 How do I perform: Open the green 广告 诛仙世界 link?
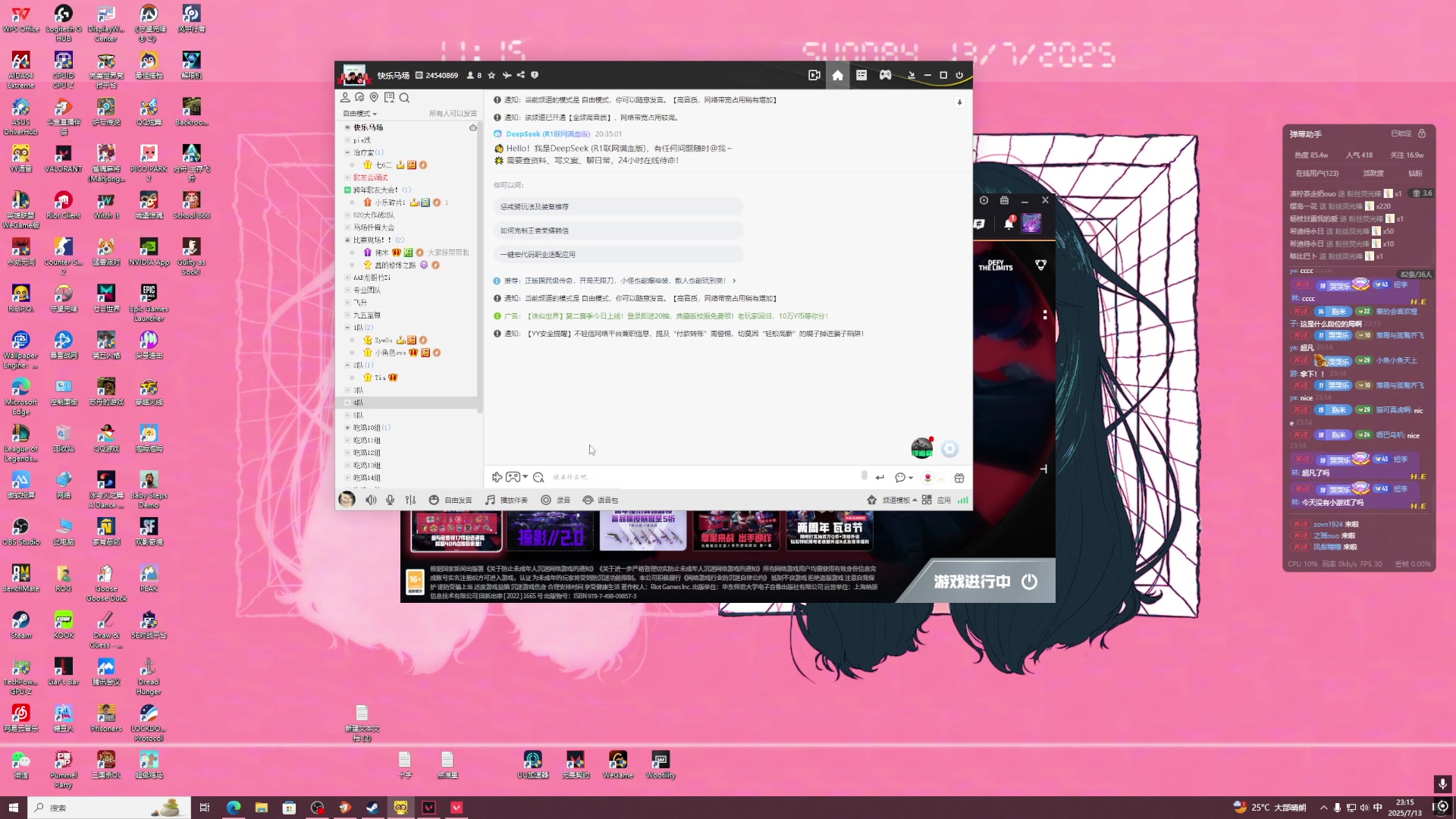(x=661, y=315)
